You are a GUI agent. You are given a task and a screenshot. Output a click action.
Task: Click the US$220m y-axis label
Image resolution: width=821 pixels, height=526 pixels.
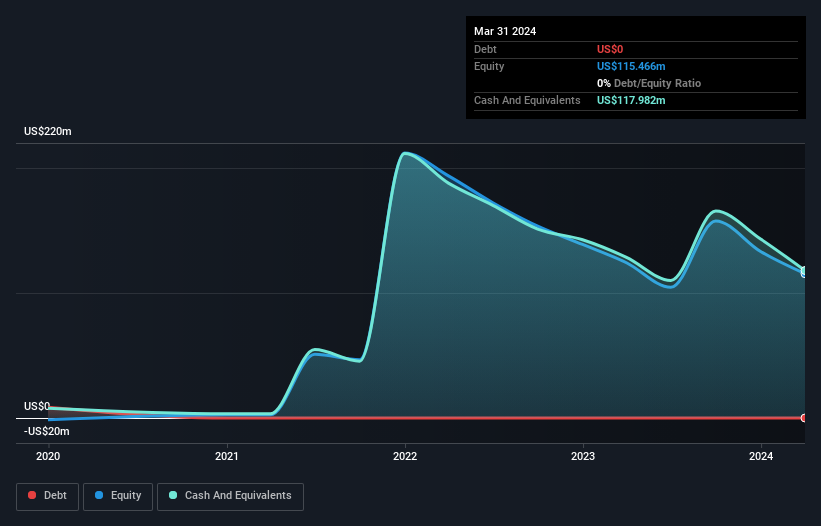tap(48, 131)
